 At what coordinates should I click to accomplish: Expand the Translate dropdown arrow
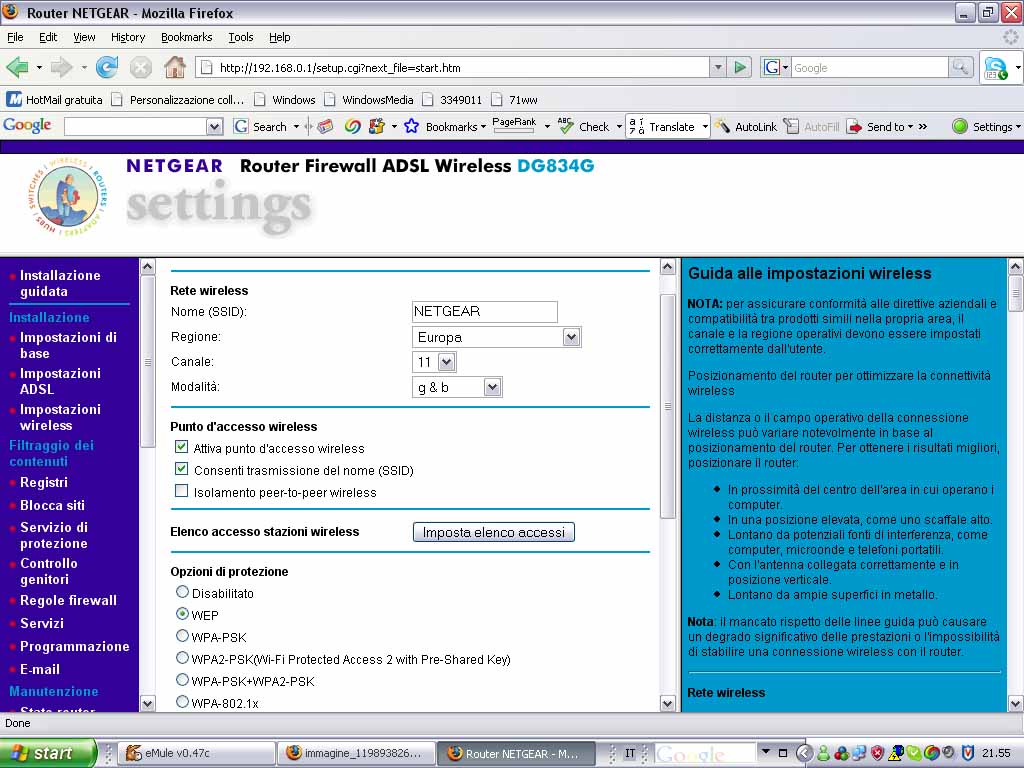click(705, 127)
